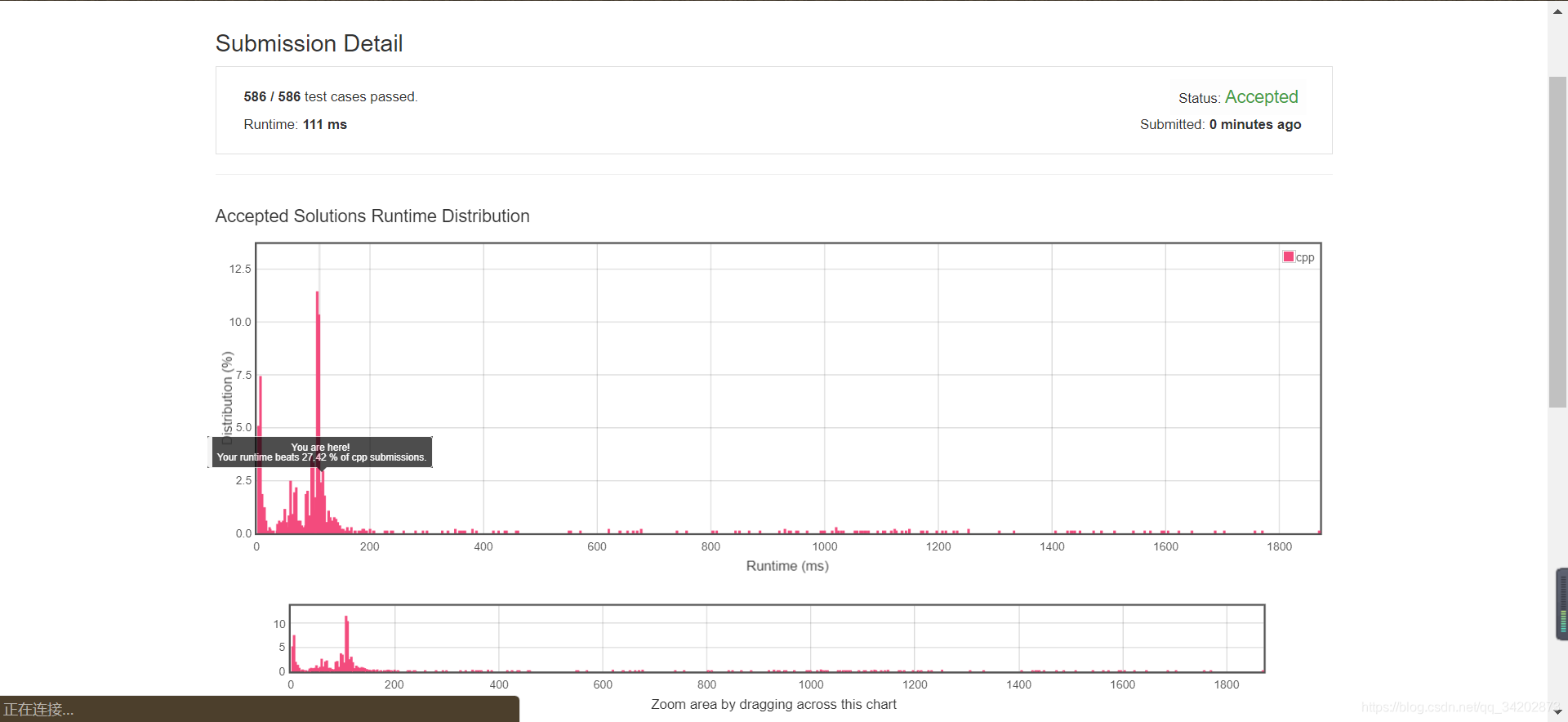Click the Runtime: 111 ms text
The width and height of the screenshot is (1568, 722).
(x=295, y=124)
